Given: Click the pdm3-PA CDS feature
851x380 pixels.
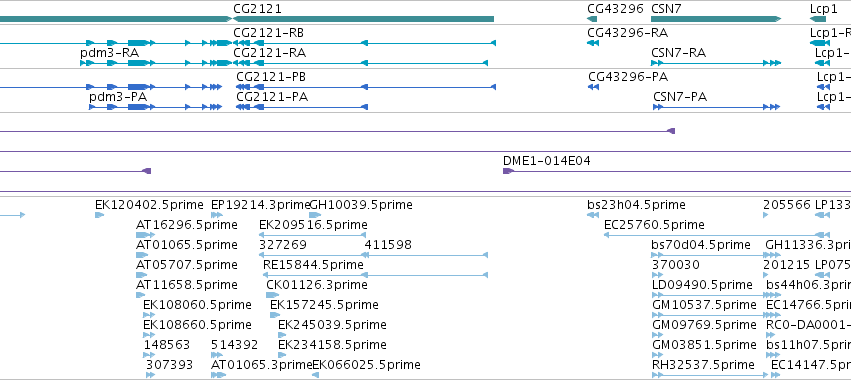Looking at the screenshot, I should [x=155, y=107].
